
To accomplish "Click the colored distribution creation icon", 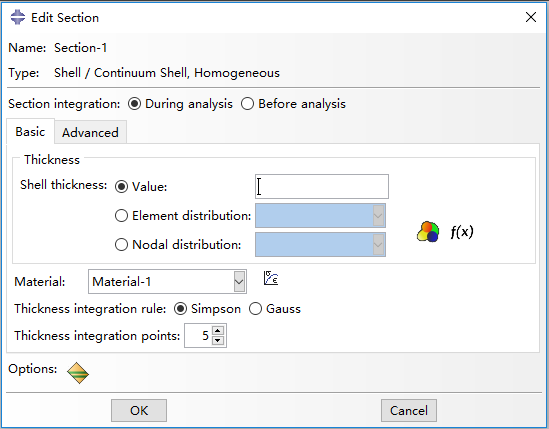I will pos(428,231).
